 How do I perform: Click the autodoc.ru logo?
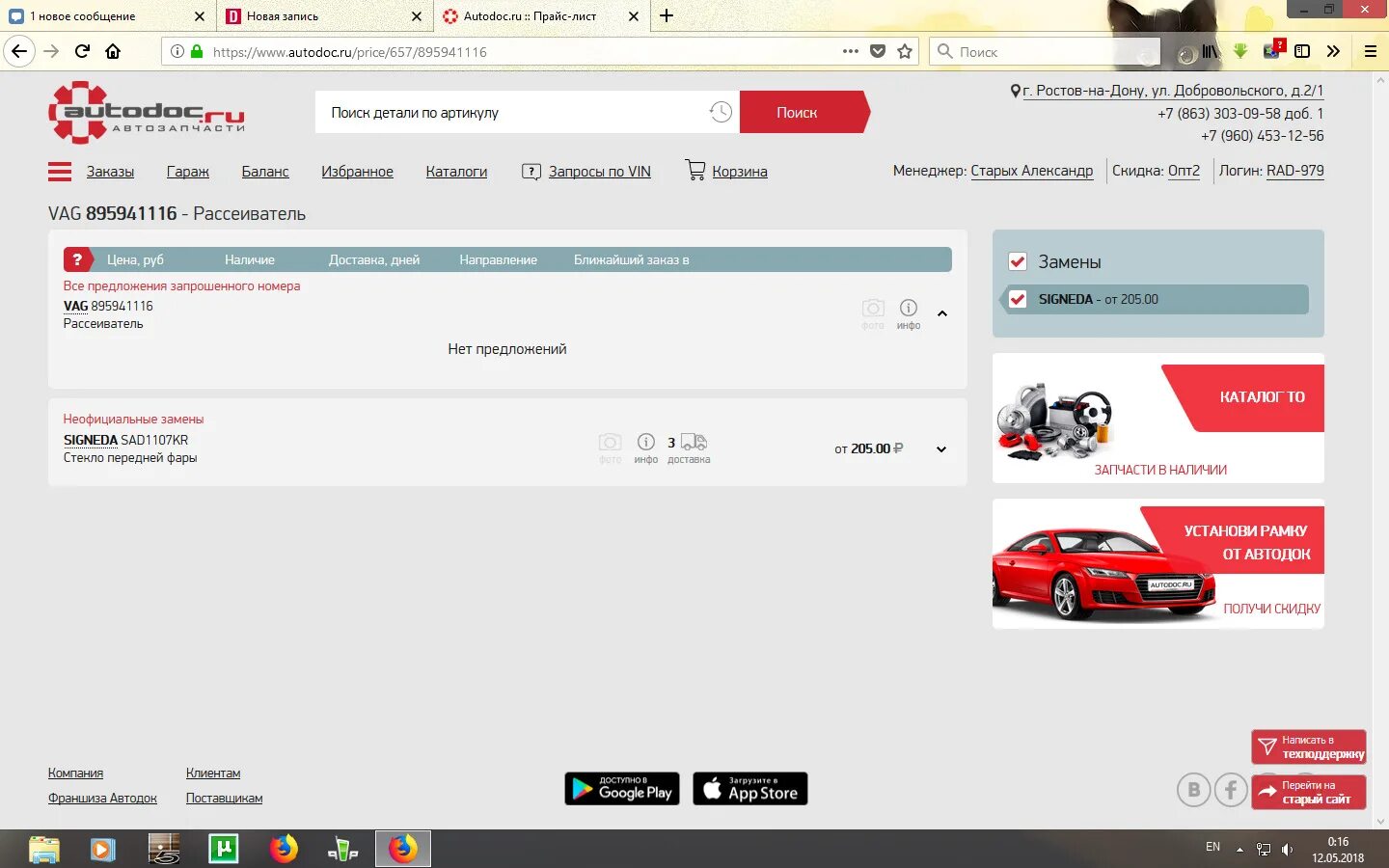point(147,112)
